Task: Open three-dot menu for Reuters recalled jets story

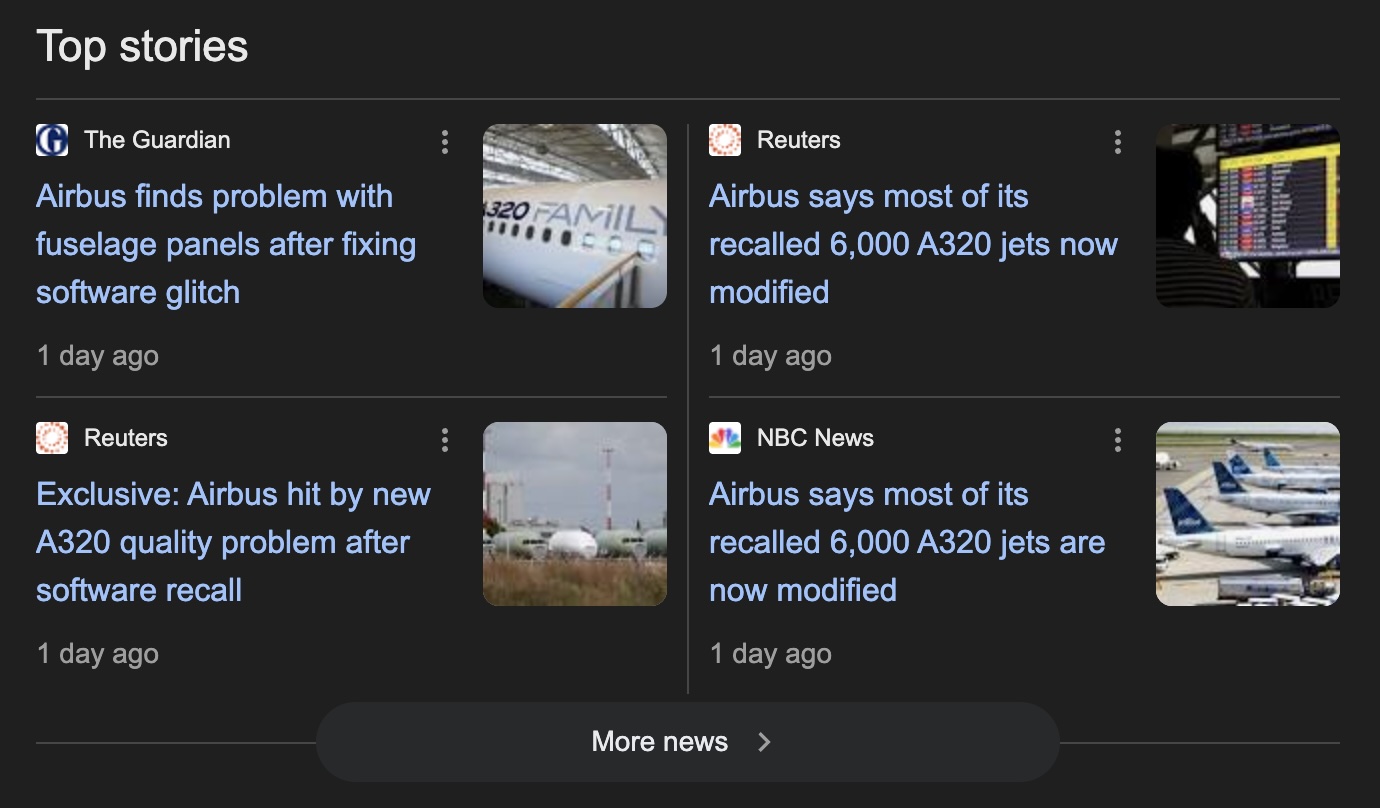Action: pyautogui.click(x=1118, y=142)
